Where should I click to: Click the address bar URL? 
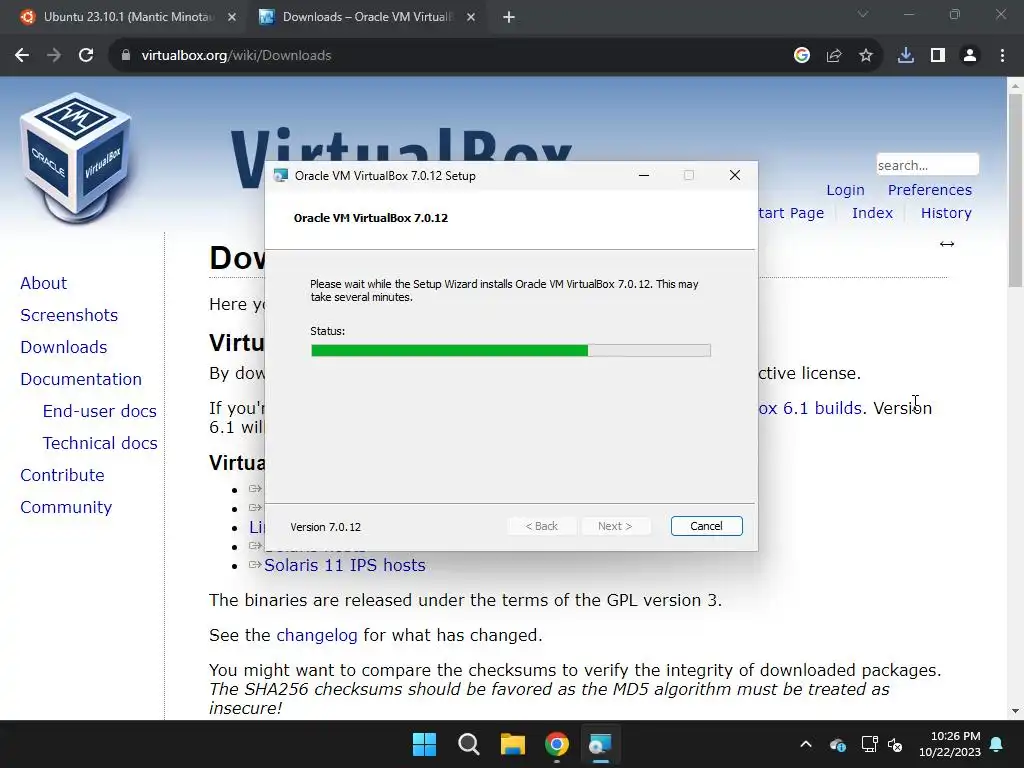[x=236, y=56]
